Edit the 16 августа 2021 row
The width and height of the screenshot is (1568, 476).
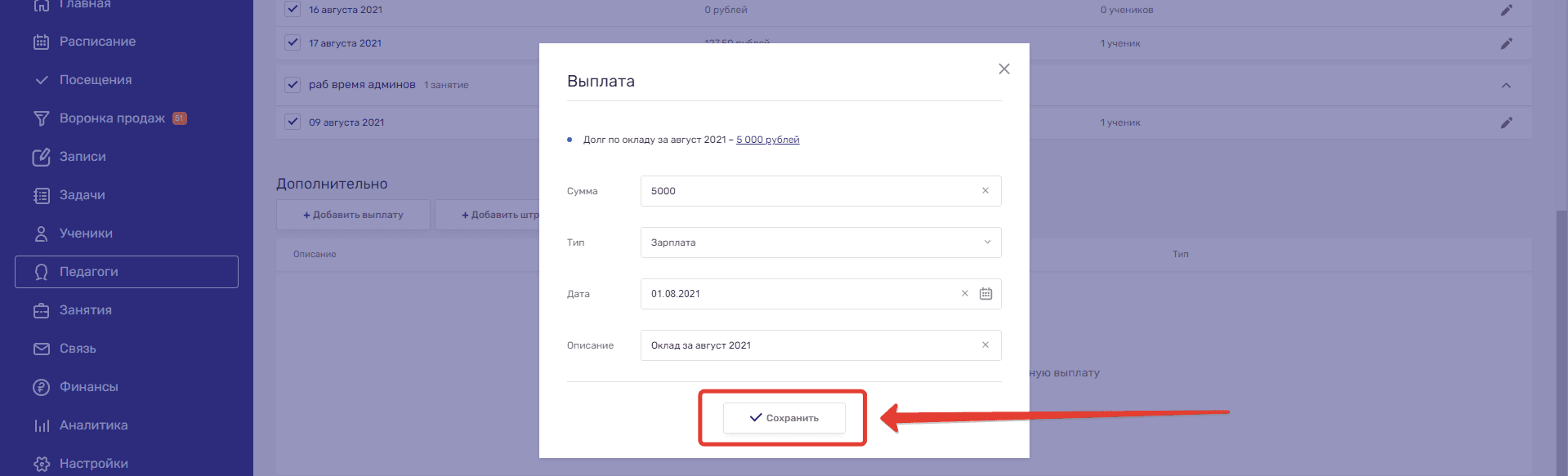1506,11
